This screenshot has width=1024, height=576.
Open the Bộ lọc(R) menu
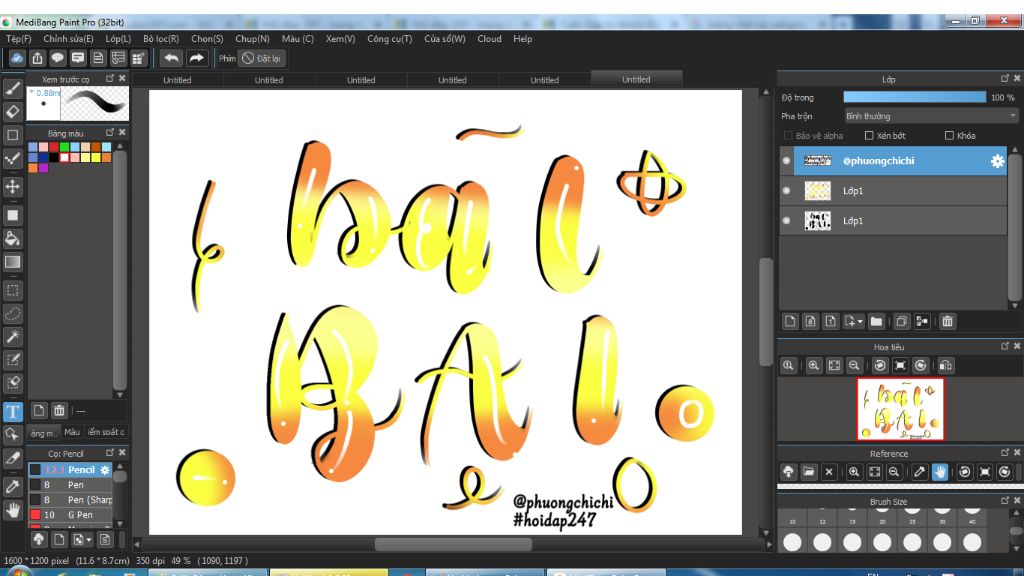(161, 39)
